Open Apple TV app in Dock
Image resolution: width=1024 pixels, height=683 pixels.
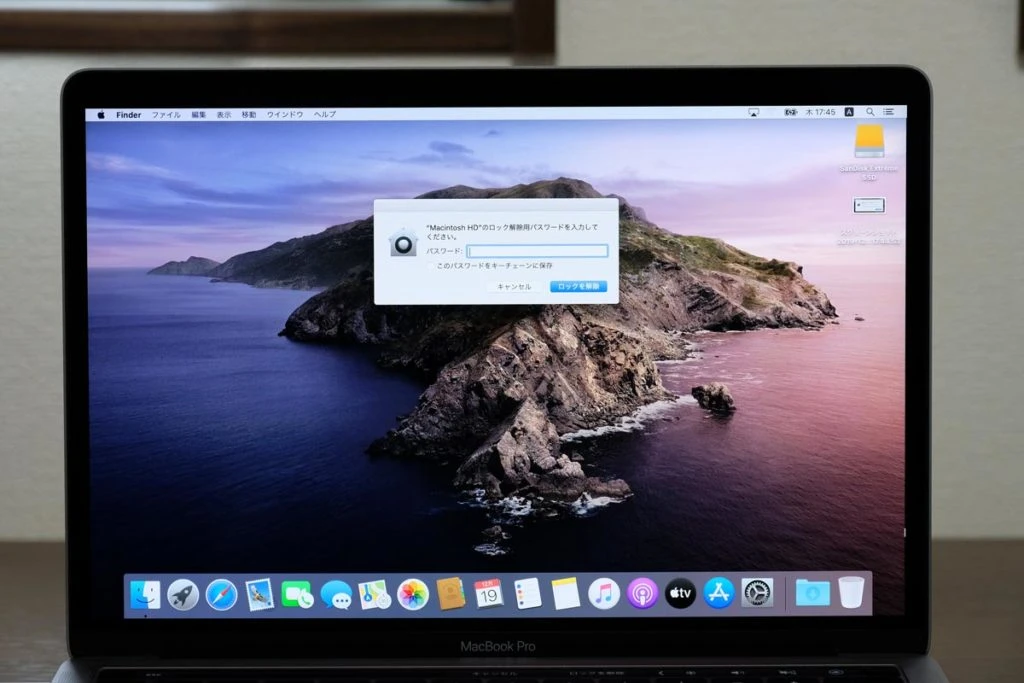click(680, 594)
